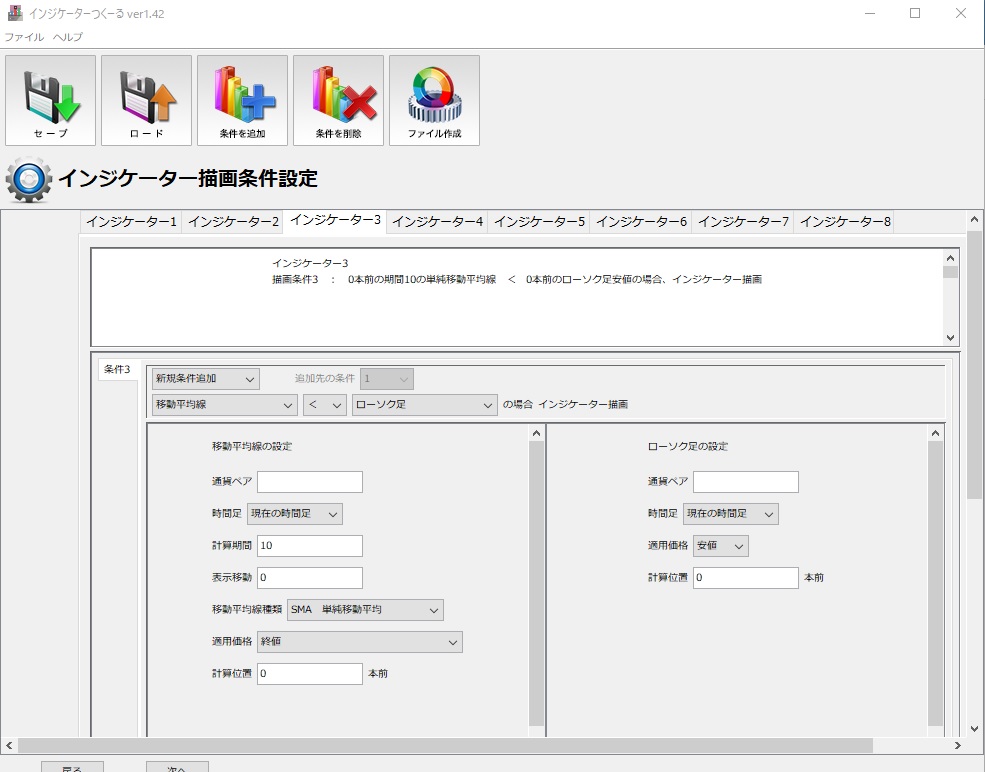Expand the 移動平均線種類 SMA dropdown
Screen dimensions: 985x772
(365, 609)
